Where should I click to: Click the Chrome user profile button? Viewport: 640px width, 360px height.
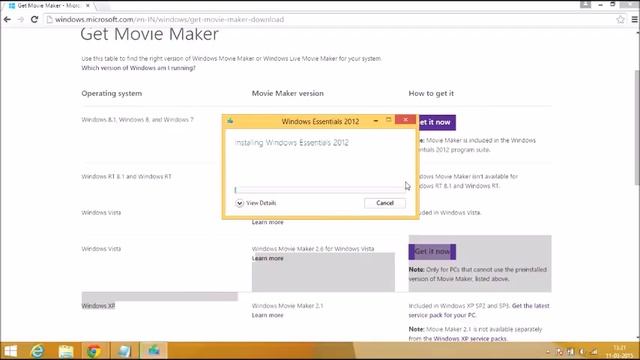point(585,4)
